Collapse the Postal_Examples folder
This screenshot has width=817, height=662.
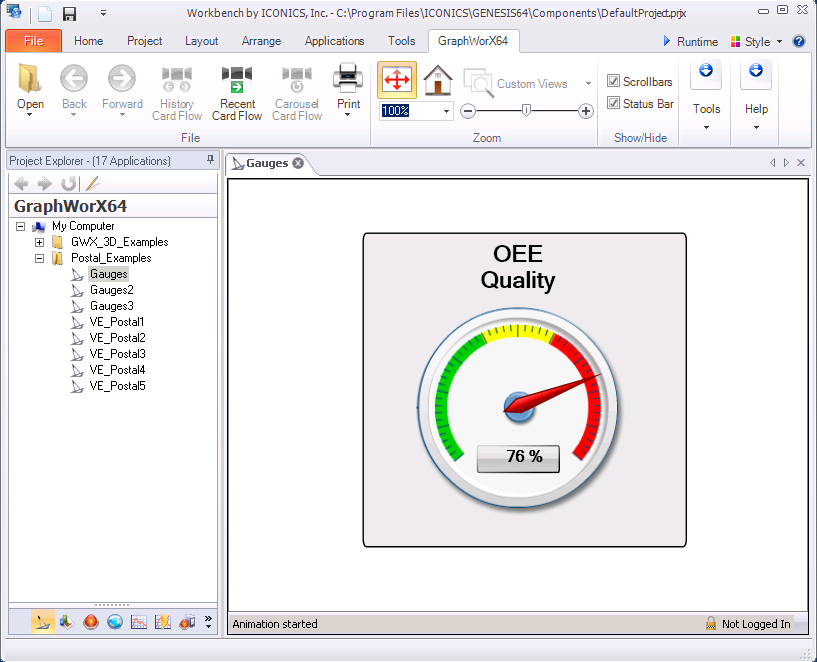(x=39, y=258)
